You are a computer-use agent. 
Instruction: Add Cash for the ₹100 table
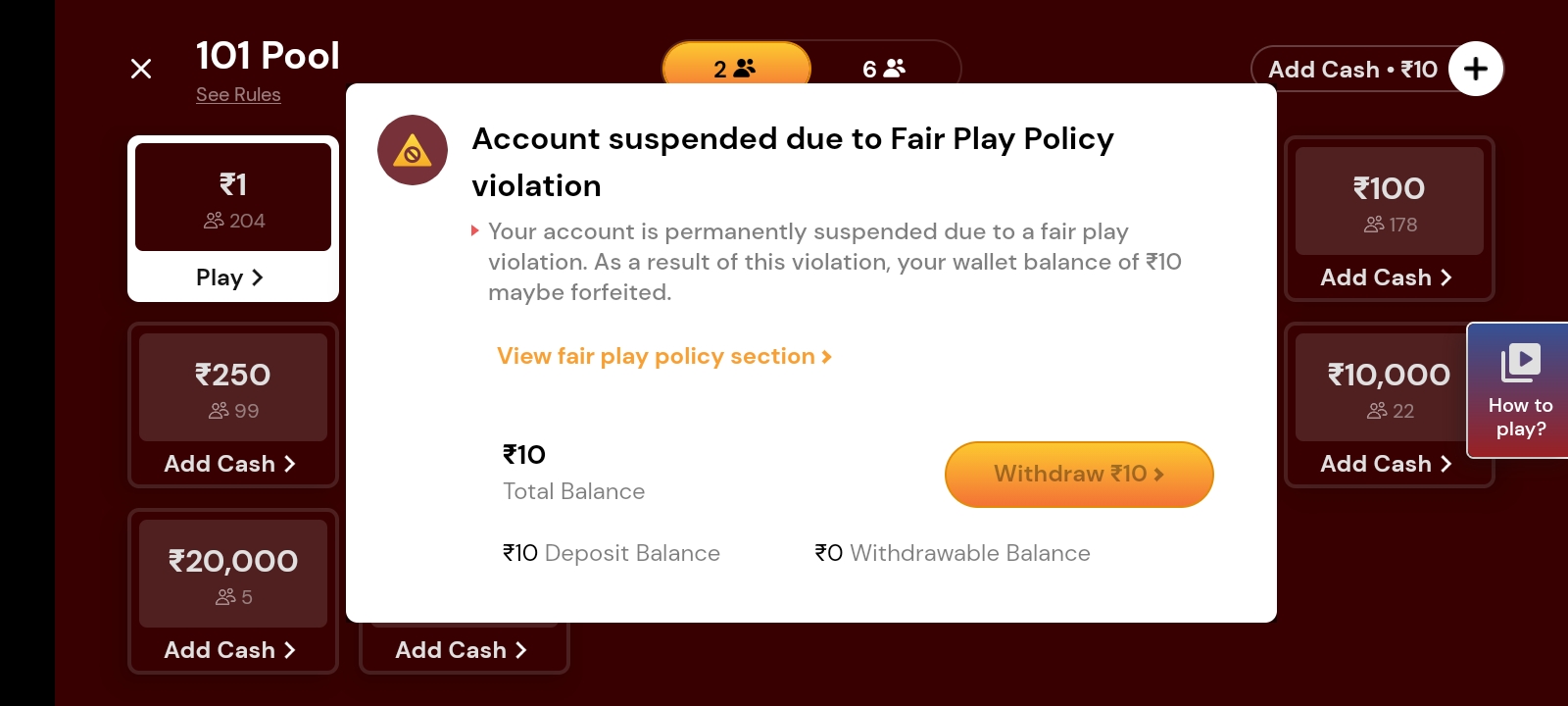1387,277
